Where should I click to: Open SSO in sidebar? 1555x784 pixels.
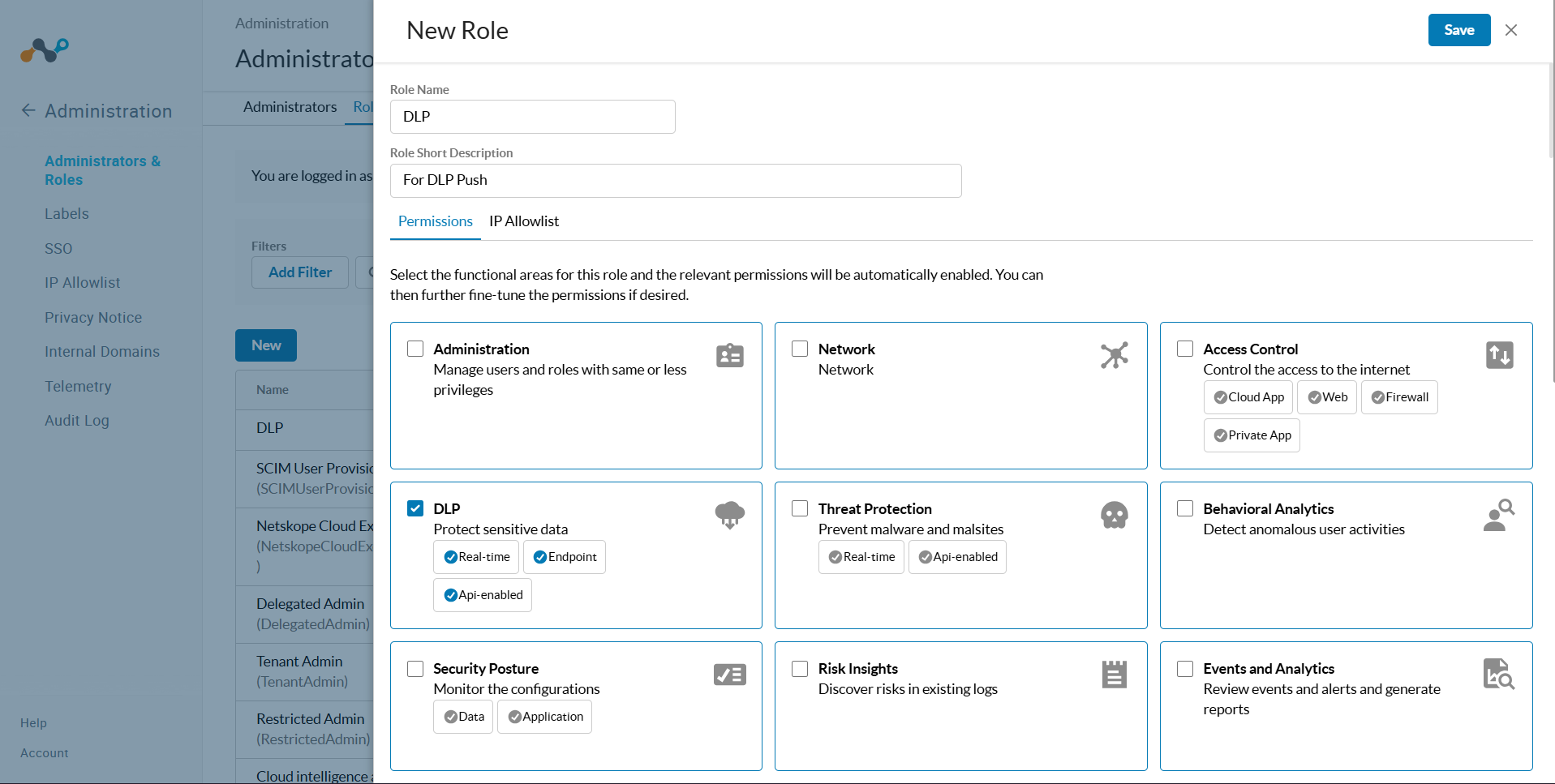pyautogui.click(x=58, y=249)
